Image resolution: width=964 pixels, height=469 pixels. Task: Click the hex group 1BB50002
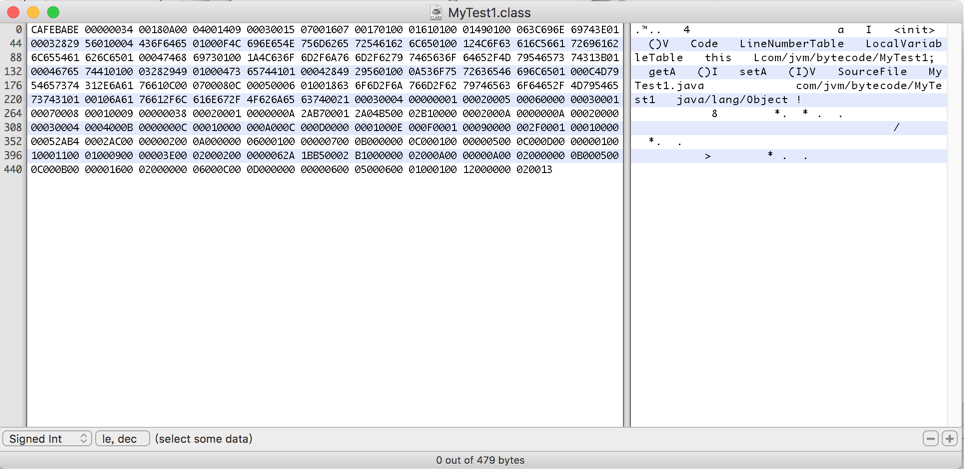coord(325,156)
